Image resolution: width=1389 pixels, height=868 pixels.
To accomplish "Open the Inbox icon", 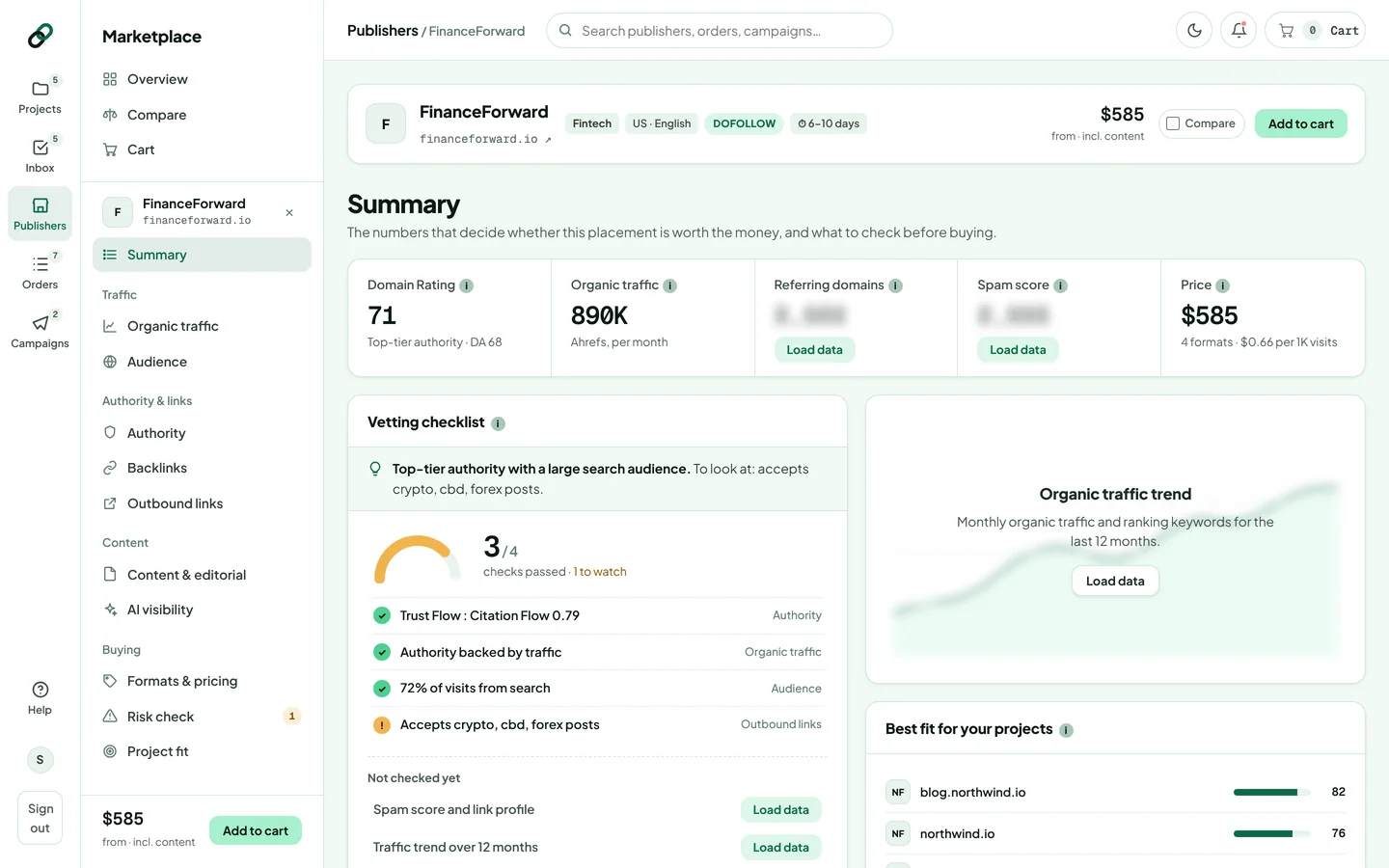I will click(40, 154).
